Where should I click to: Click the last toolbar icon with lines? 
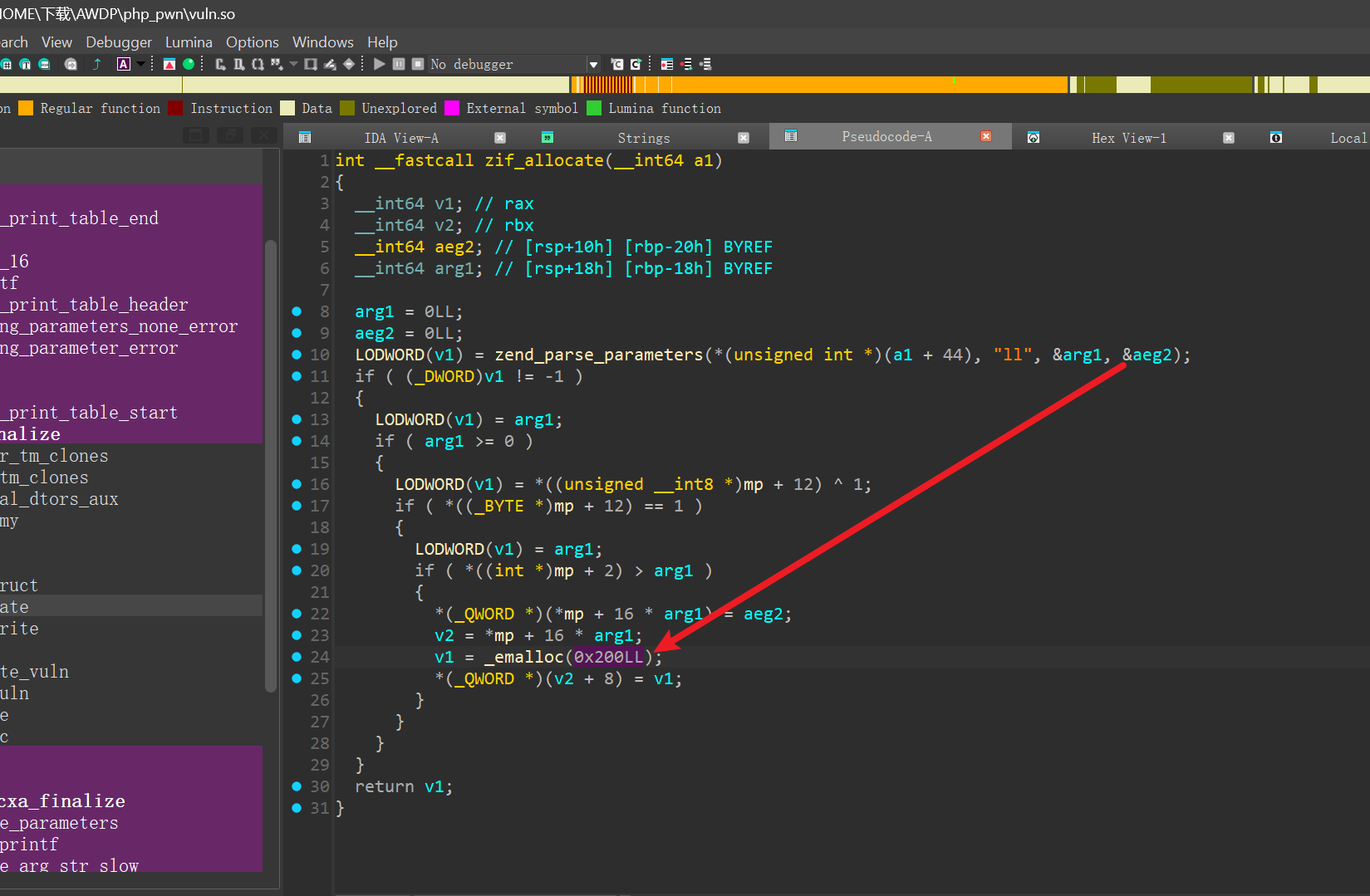pos(705,64)
